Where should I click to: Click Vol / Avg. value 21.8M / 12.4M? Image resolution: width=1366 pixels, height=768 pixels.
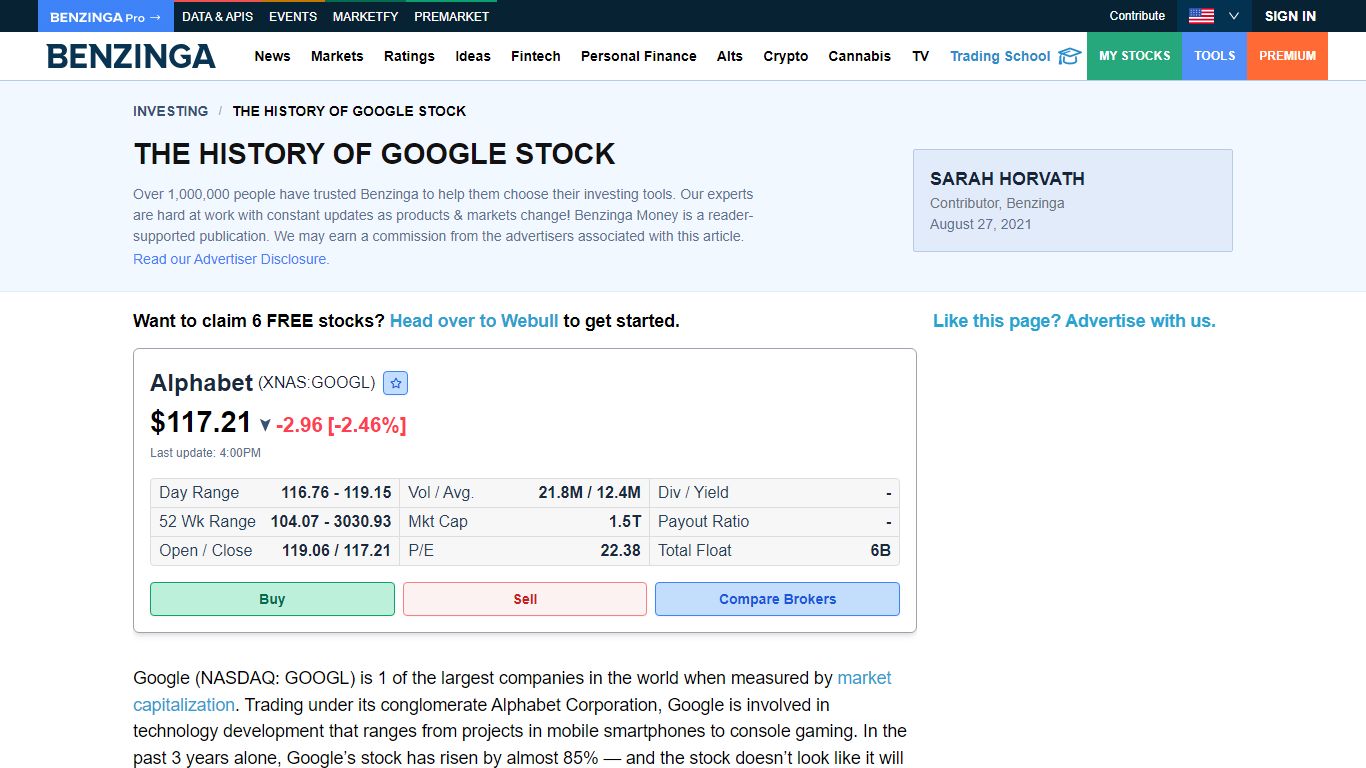pos(590,492)
